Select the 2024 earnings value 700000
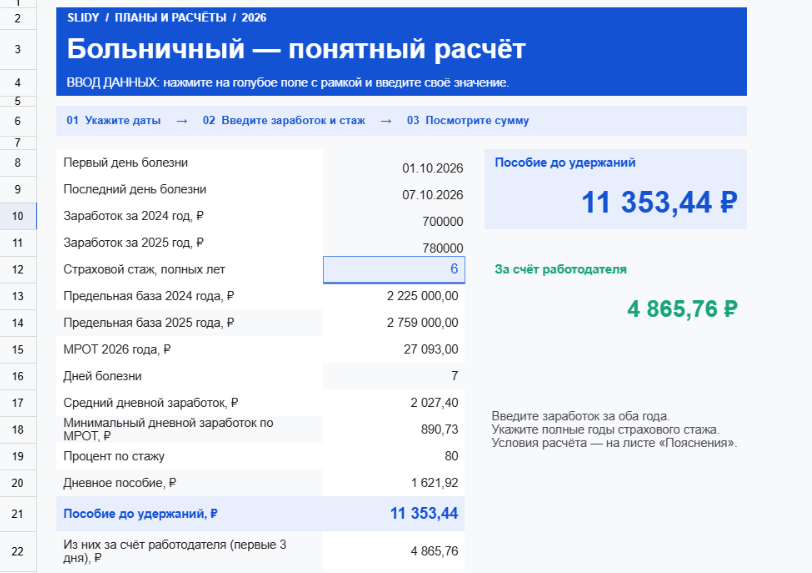Screen dimensions: 812x573 [442, 222]
